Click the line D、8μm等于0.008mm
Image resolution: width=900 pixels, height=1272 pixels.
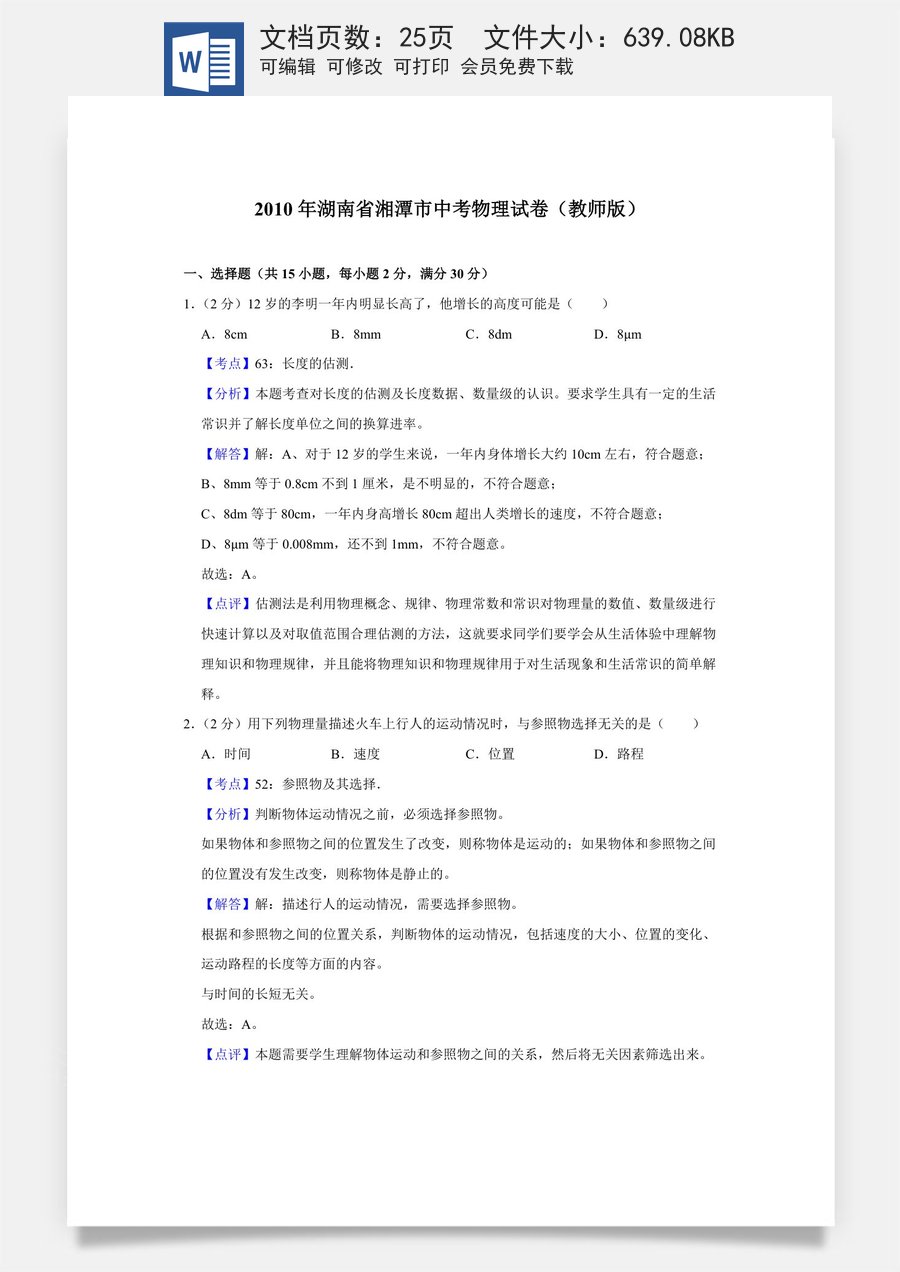click(357, 544)
